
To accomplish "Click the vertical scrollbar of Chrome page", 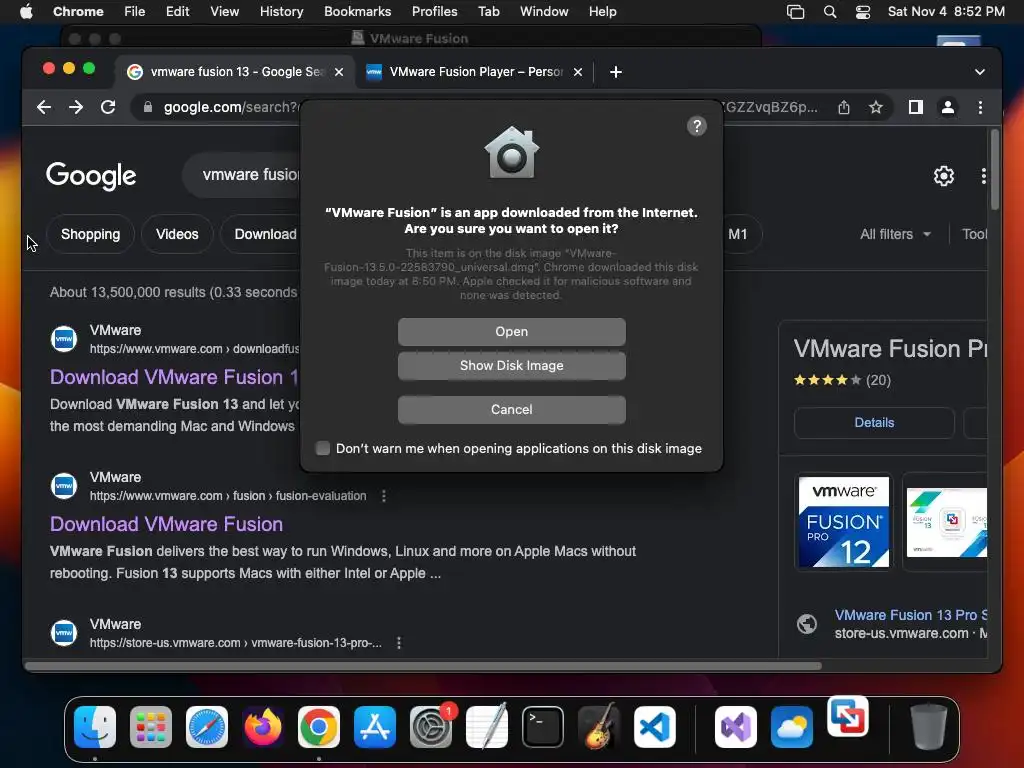I will 995,170.
